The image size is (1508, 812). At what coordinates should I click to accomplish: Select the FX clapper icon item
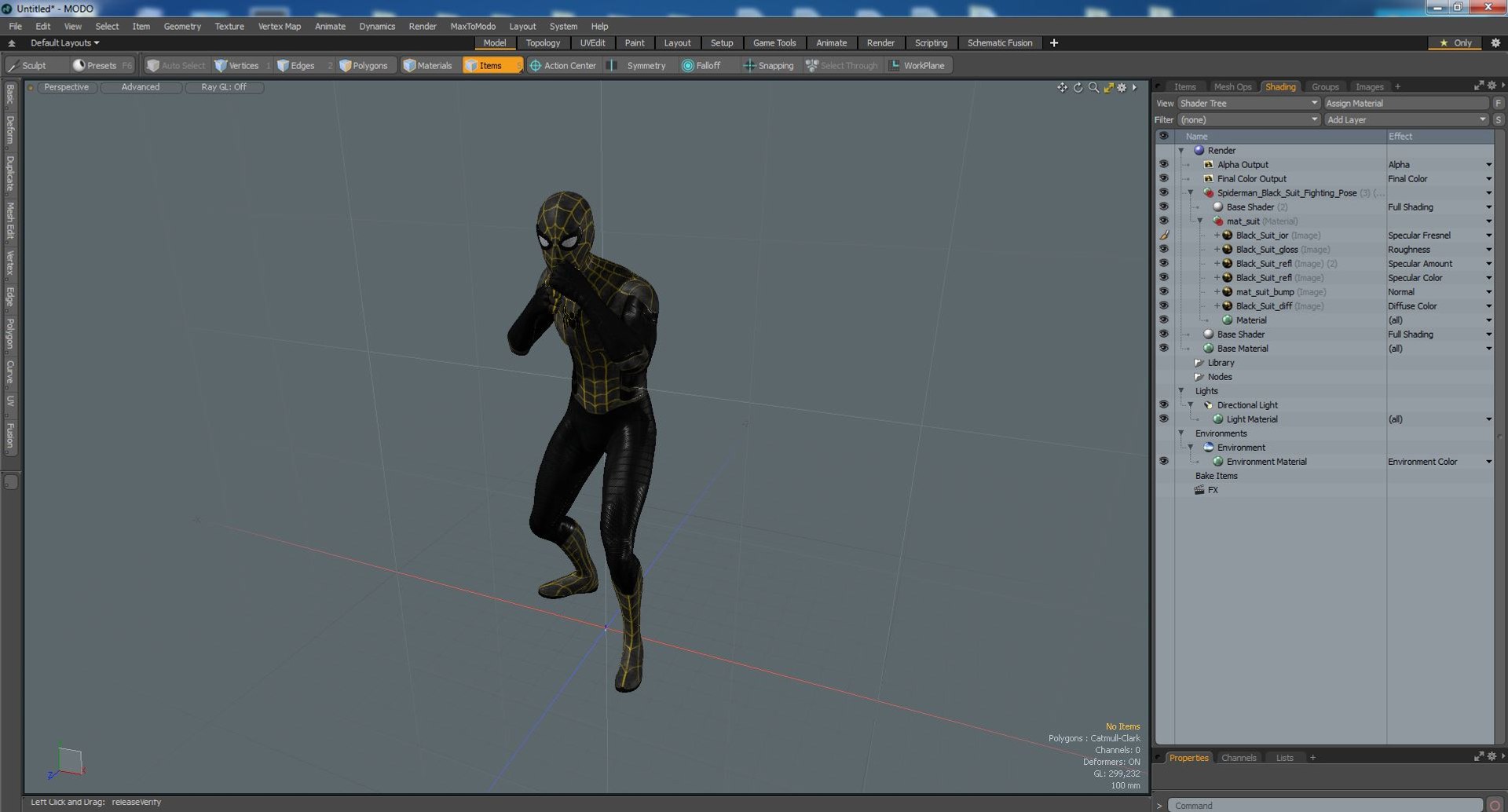(1199, 490)
